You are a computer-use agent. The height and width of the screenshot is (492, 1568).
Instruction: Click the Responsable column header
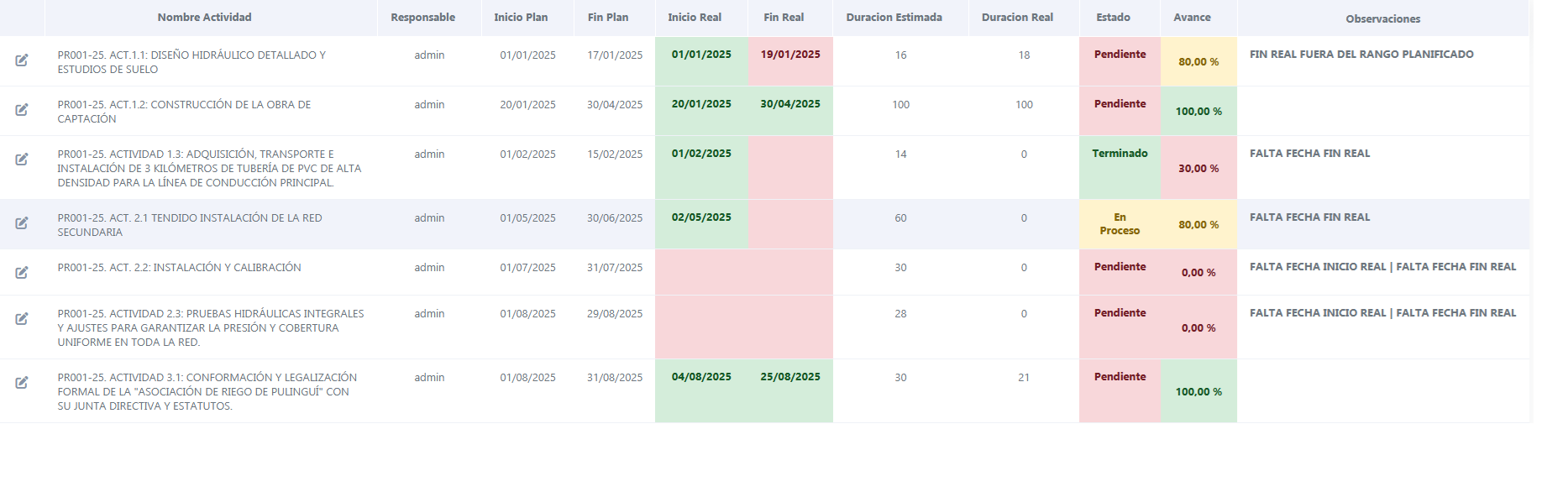pos(422,18)
